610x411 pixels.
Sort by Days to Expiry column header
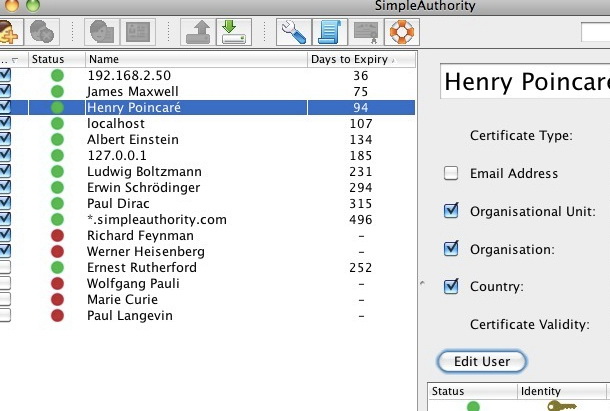361,59
